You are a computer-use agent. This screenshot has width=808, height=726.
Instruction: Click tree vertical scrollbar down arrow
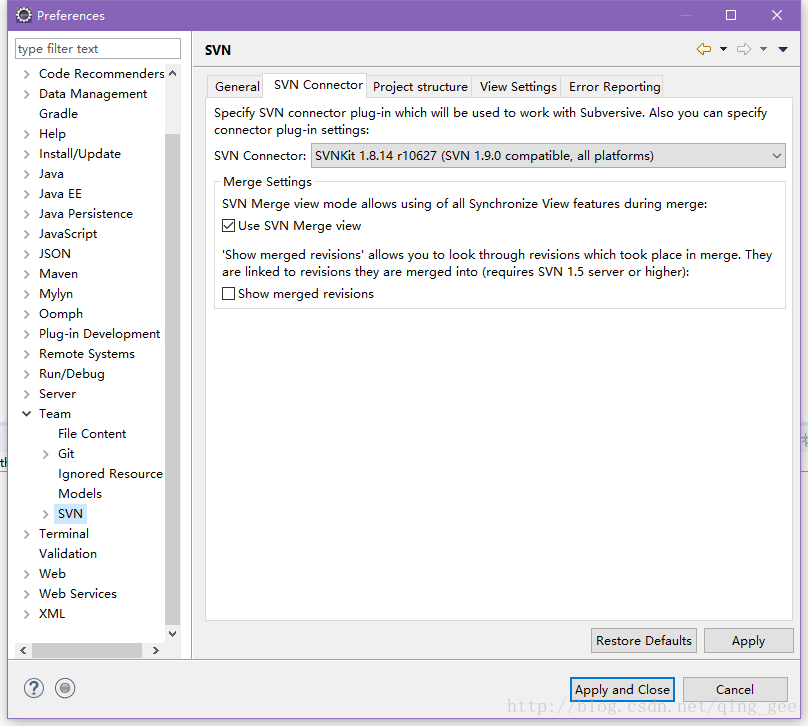point(173,634)
